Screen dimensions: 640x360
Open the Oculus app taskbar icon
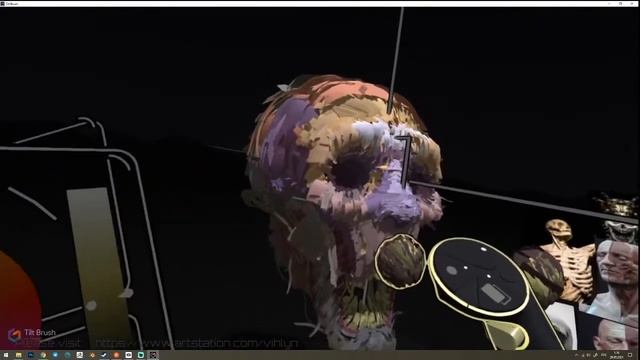tap(129, 355)
